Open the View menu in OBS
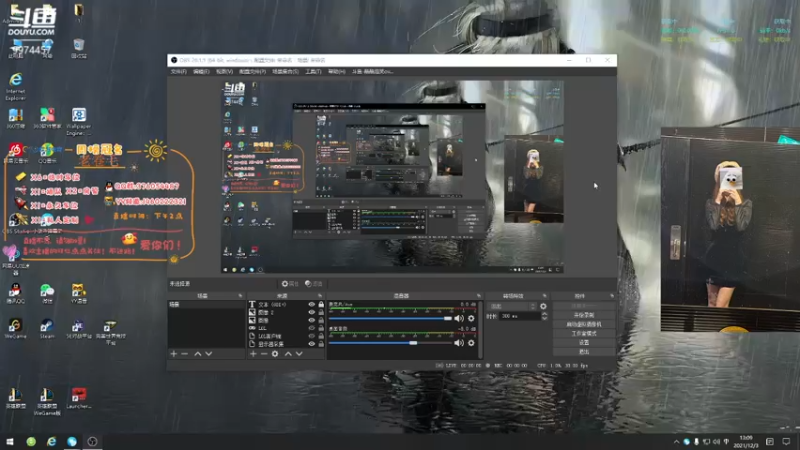 click(x=224, y=72)
